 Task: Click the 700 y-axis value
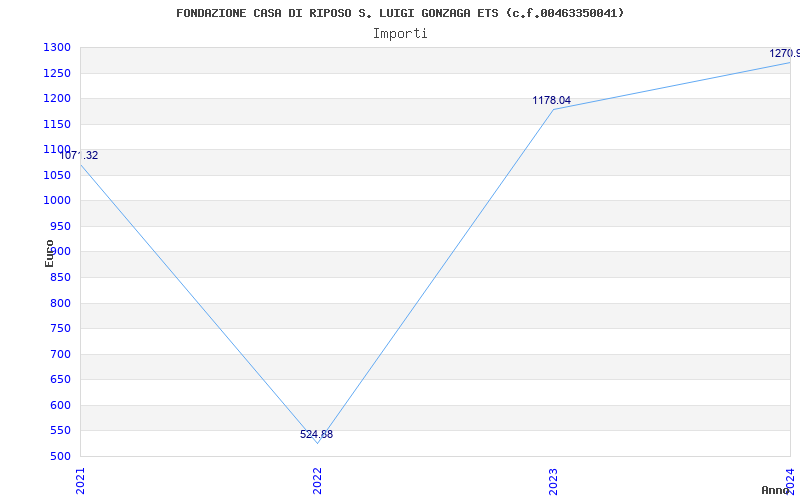point(60,355)
